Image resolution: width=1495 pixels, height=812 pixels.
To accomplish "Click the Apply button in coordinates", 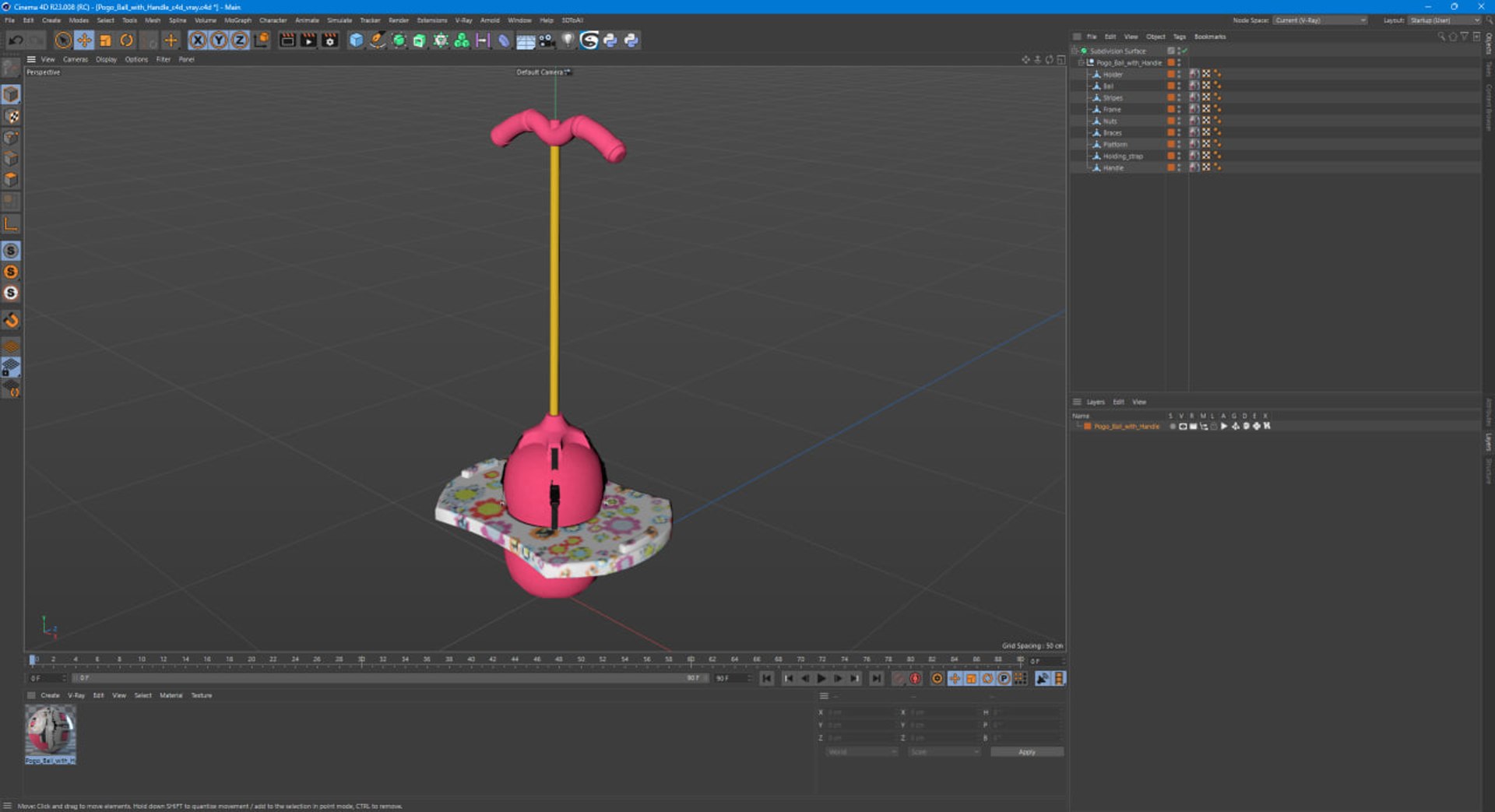I will click(1026, 752).
